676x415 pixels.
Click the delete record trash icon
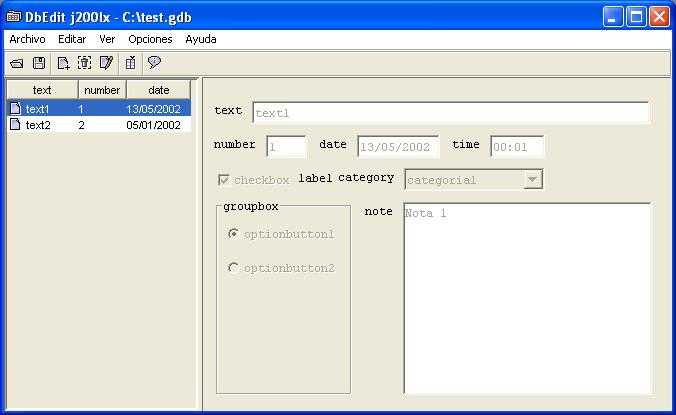point(85,63)
